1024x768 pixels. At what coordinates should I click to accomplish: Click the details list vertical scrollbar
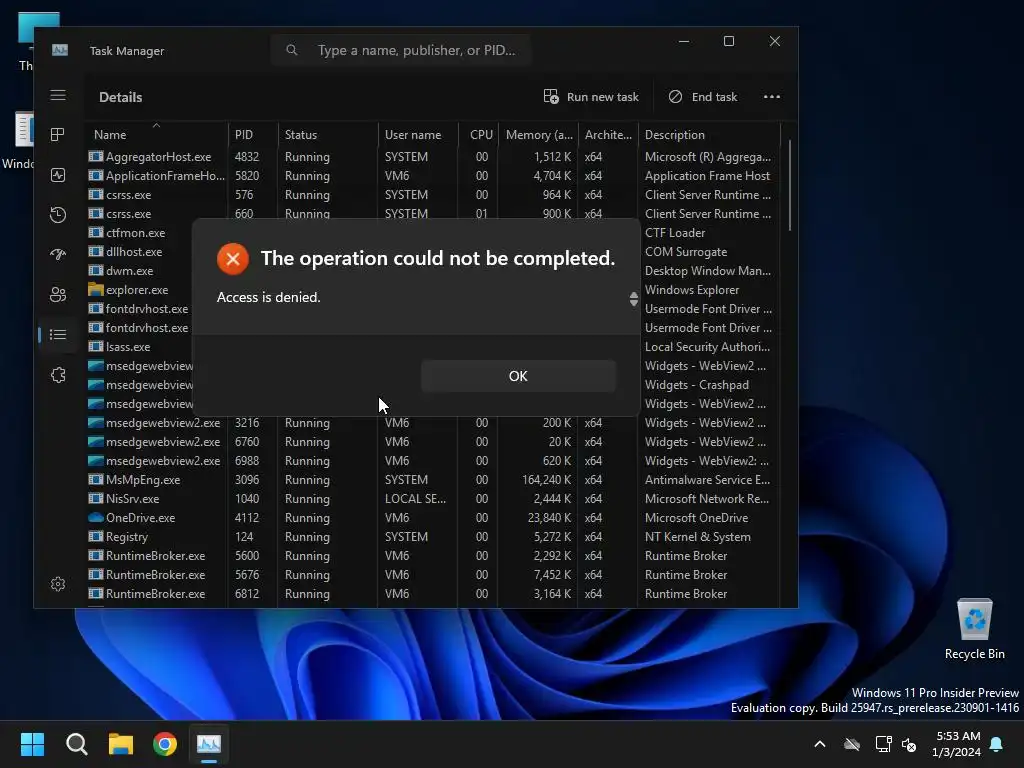click(x=790, y=185)
